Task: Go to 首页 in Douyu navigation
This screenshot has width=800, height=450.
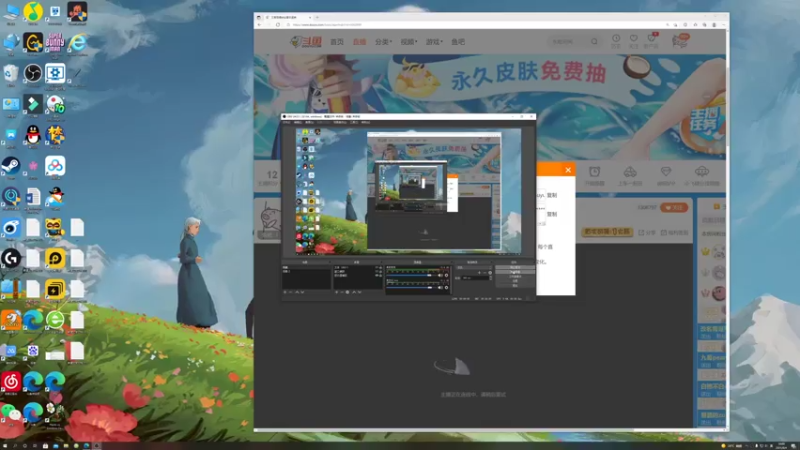Action: (337, 42)
